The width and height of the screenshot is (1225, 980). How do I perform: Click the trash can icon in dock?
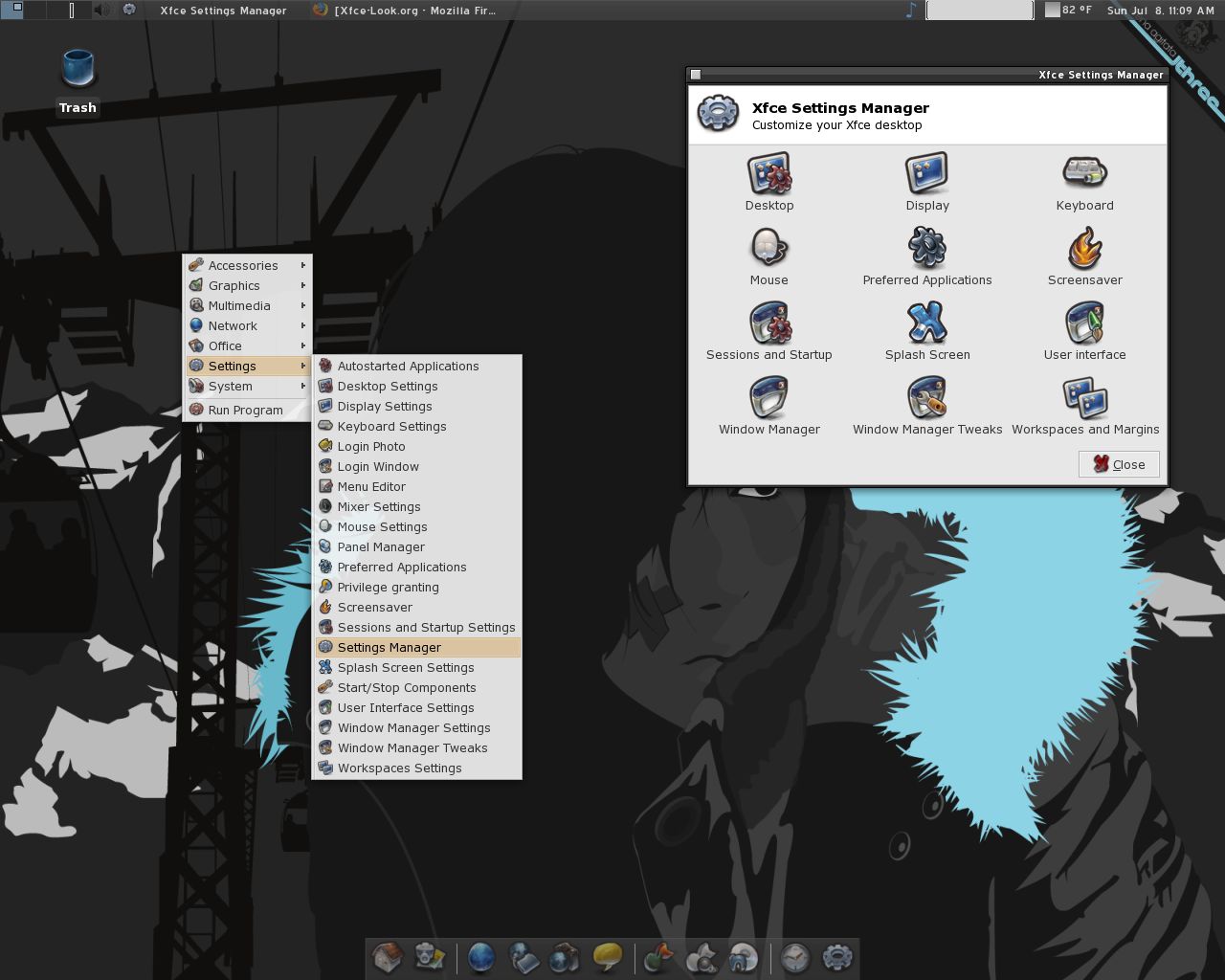click(x=430, y=957)
